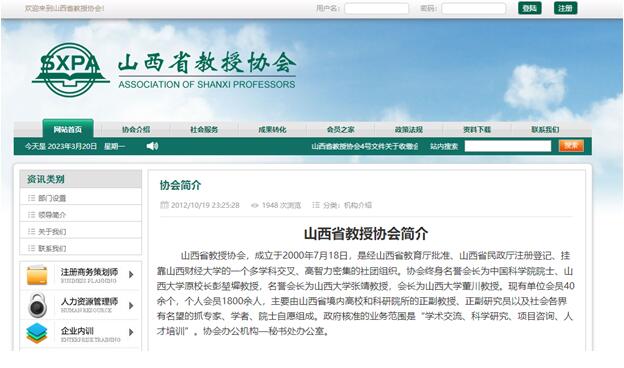The height and width of the screenshot is (368, 624).
Task: Open the 网站首页 navigation tab
Action: click(68, 129)
